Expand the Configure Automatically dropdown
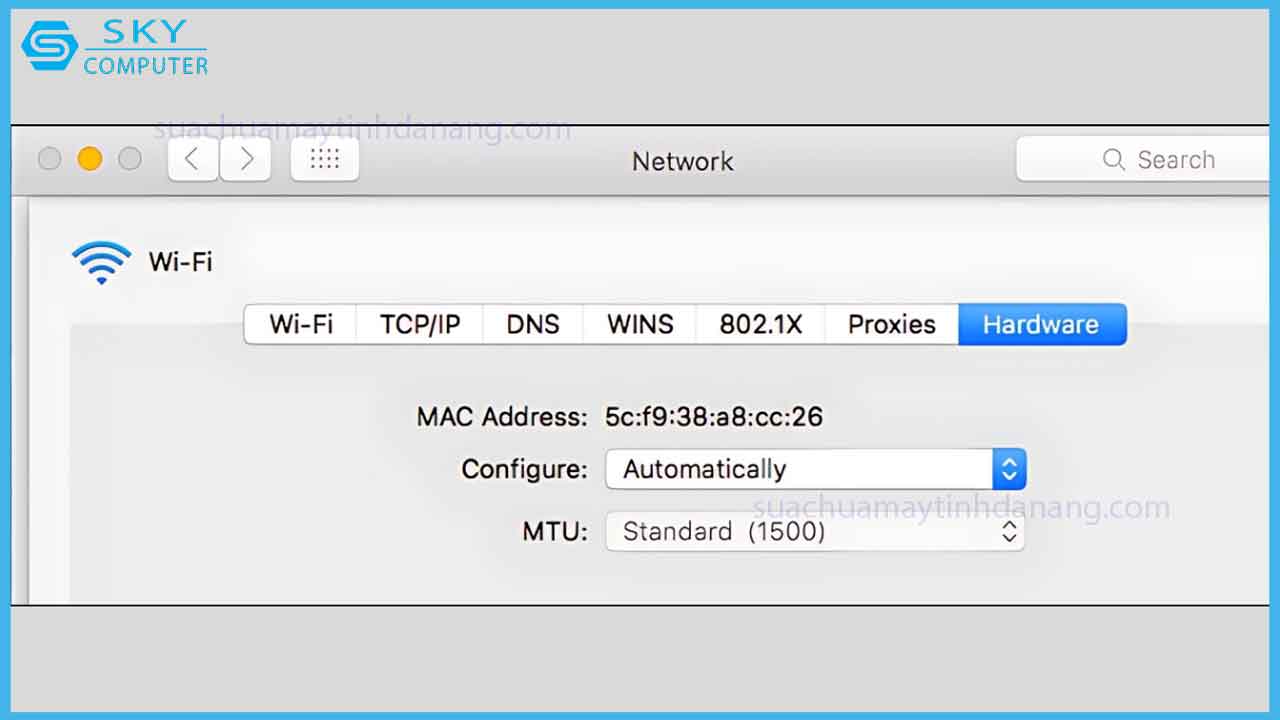Screen dimensions: 1280x720 tap(815, 469)
